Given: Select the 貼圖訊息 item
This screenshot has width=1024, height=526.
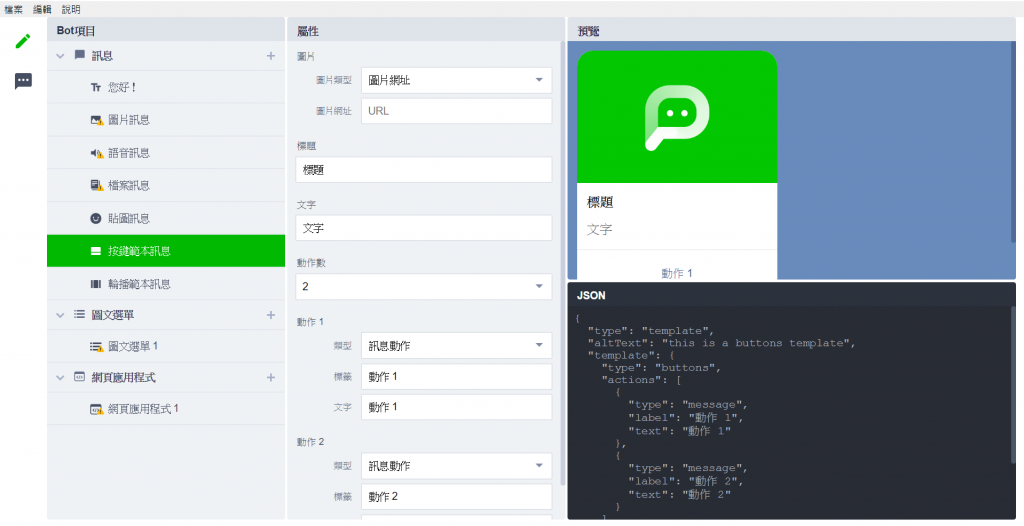Looking at the screenshot, I should (x=166, y=218).
